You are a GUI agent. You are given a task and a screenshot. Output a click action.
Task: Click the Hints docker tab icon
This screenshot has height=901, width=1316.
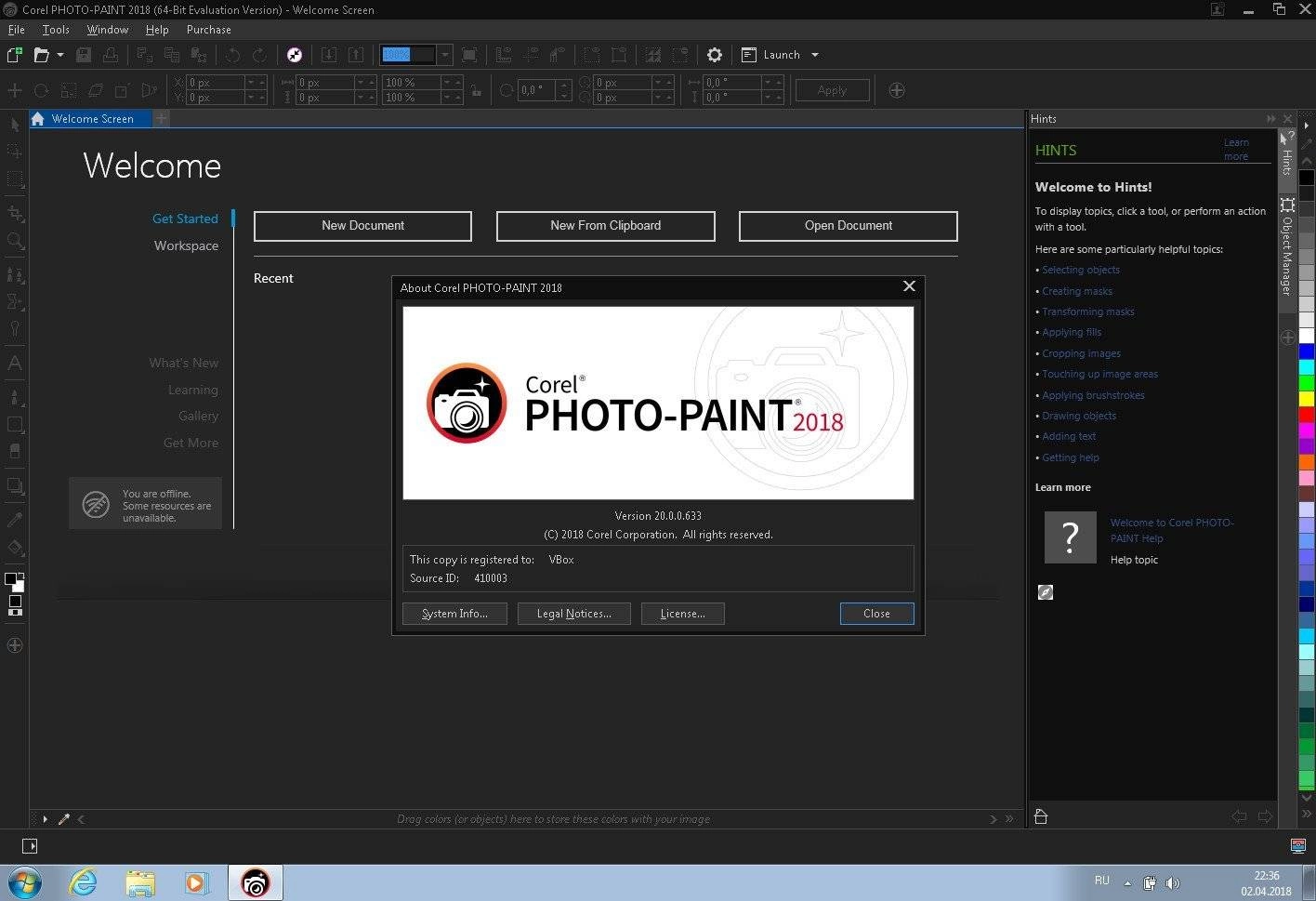click(1287, 152)
